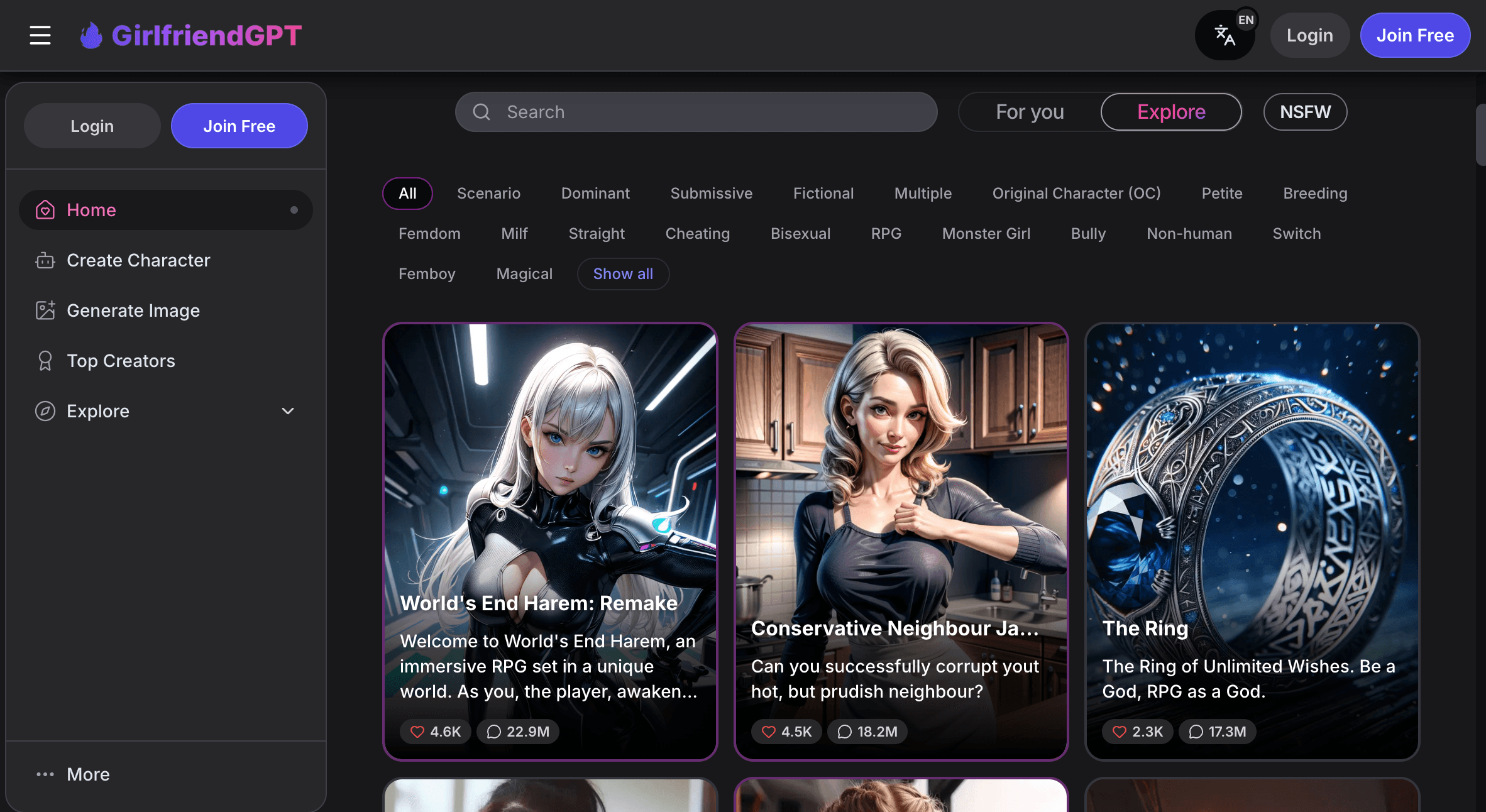Select the Original Character (OC) tag

(x=1076, y=194)
